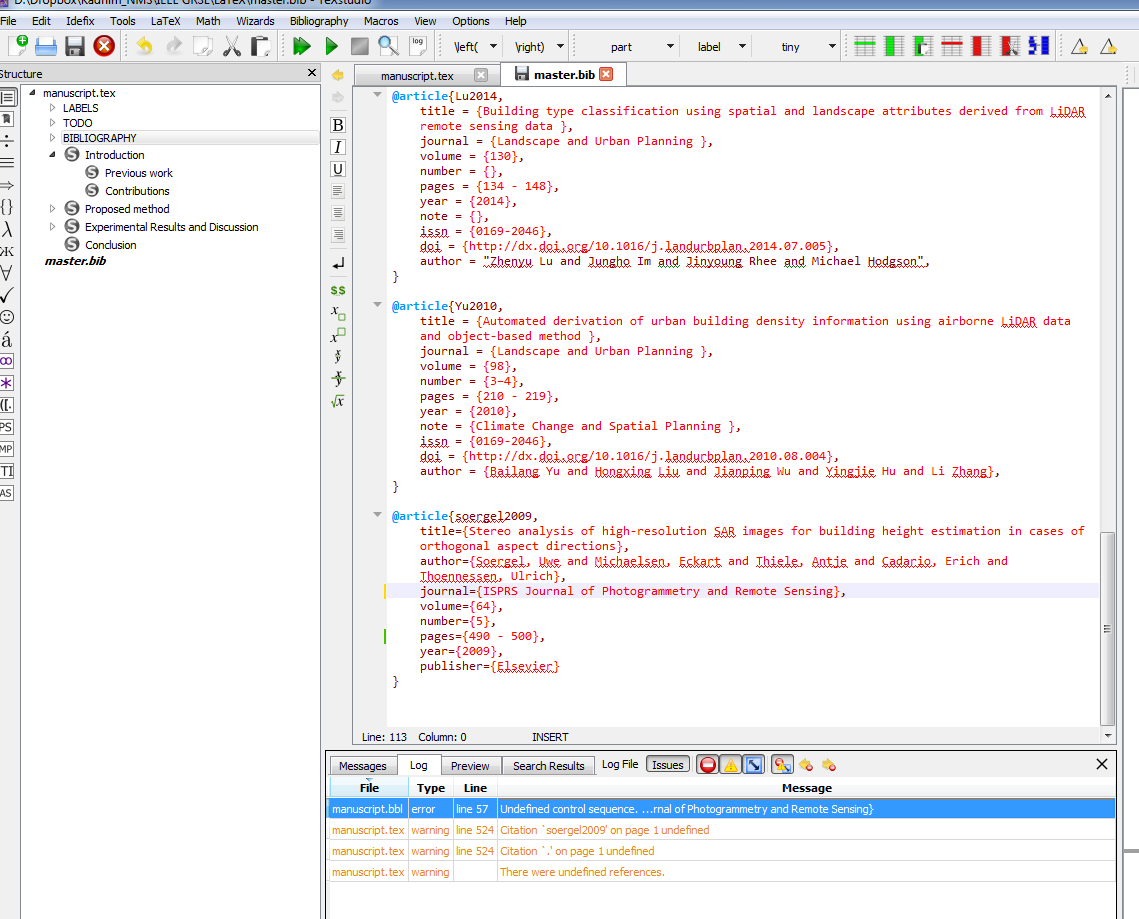Close the Structure panel
The height and width of the screenshot is (919, 1139).
312,73
